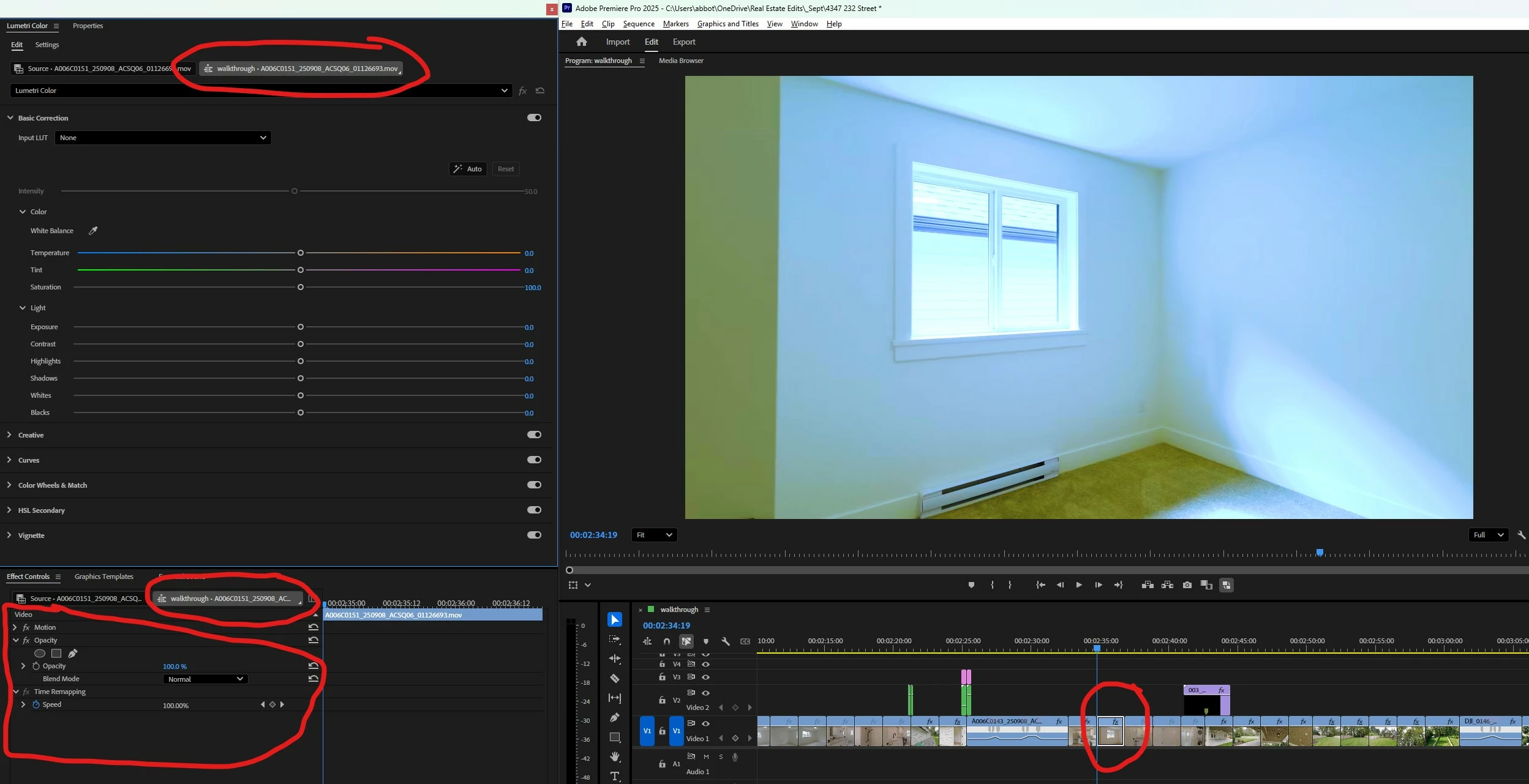Image resolution: width=1529 pixels, height=784 pixels.
Task: Switch to the Media Browser tab
Action: click(680, 61)
